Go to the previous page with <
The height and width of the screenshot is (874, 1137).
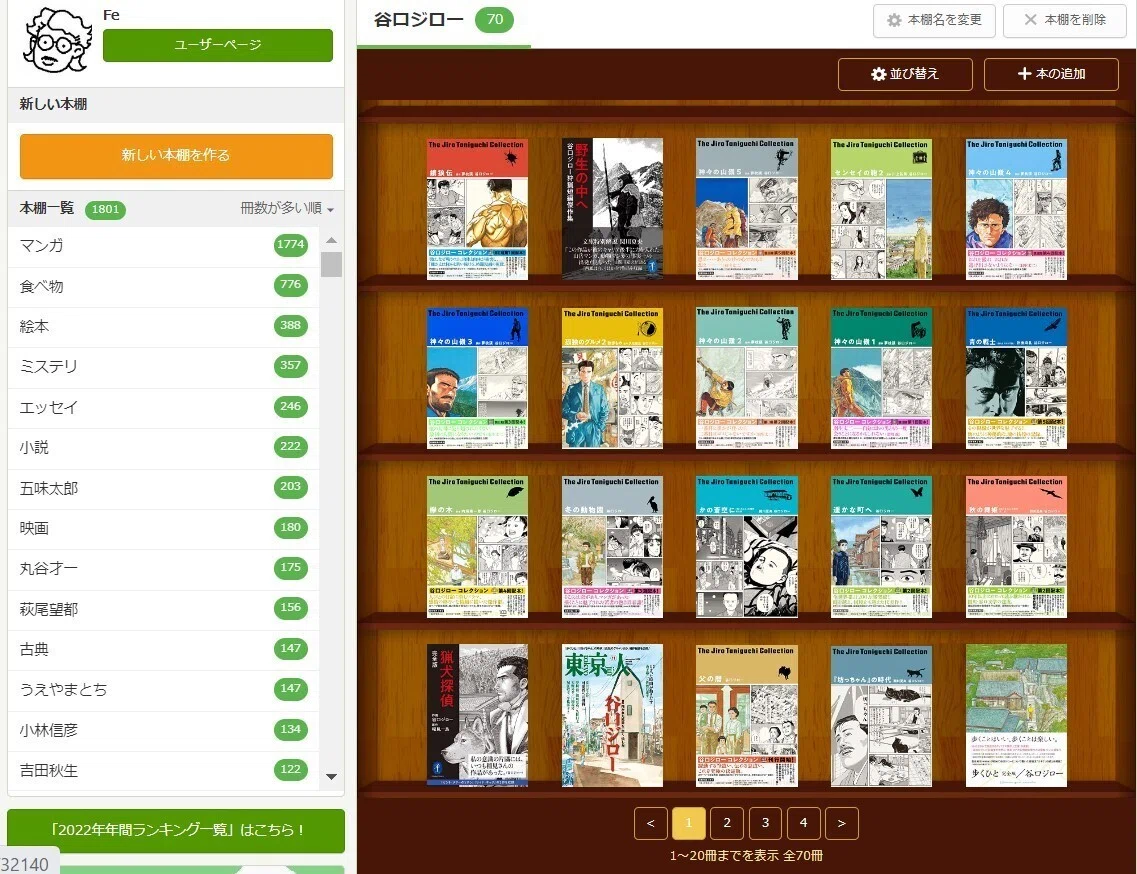650,823
